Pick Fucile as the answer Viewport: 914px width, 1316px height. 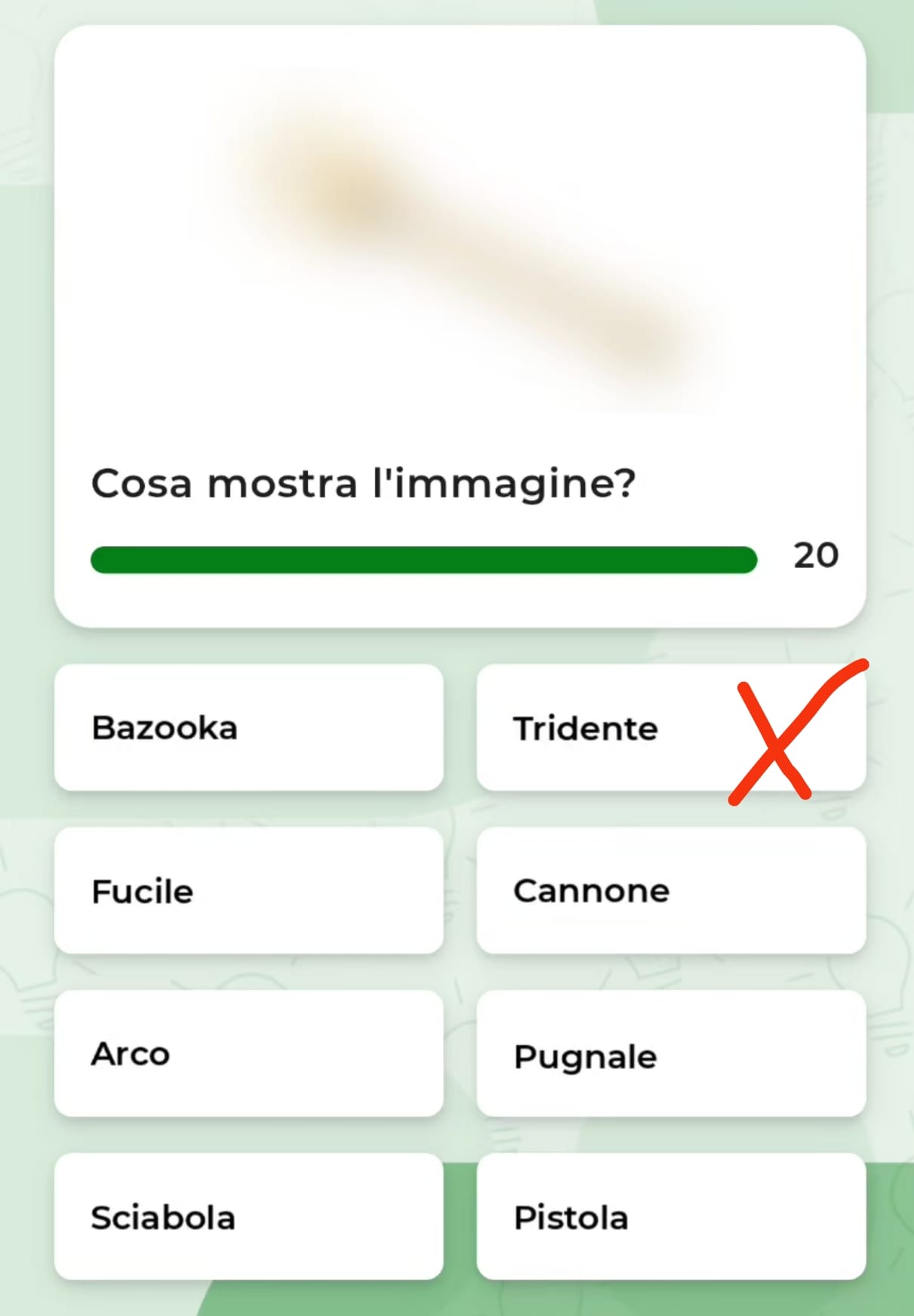click(x=248, y=891)
